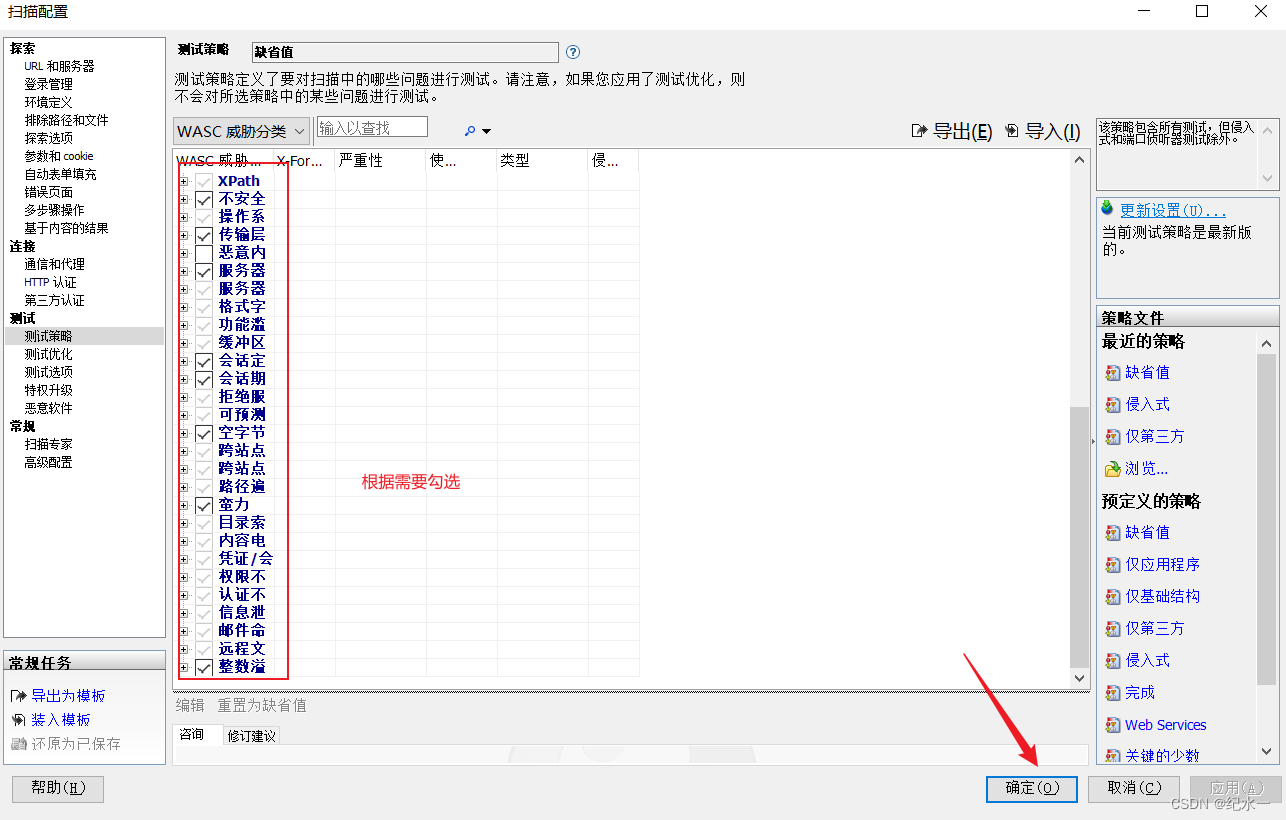
Task: Click the 导入(I) import policy icon
Action: pos(1011,131)
